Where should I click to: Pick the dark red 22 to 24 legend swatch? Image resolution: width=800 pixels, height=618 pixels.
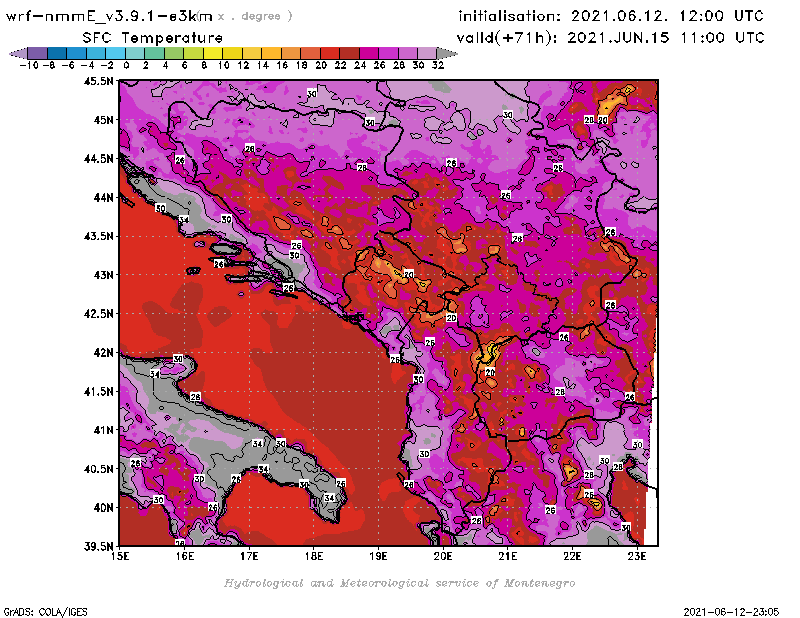[349, 53]
